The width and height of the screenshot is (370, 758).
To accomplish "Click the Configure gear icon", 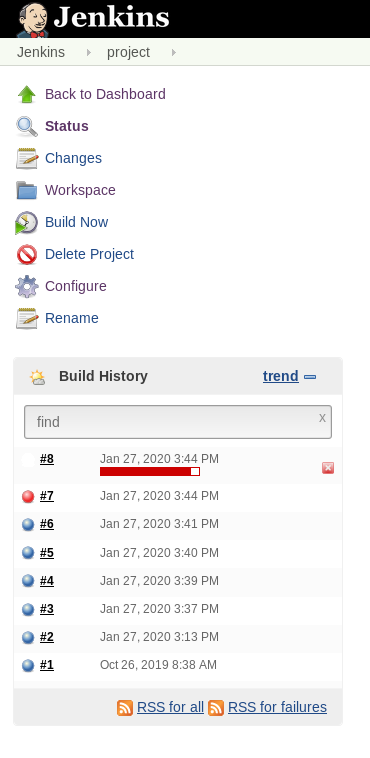I will point(27,286).
